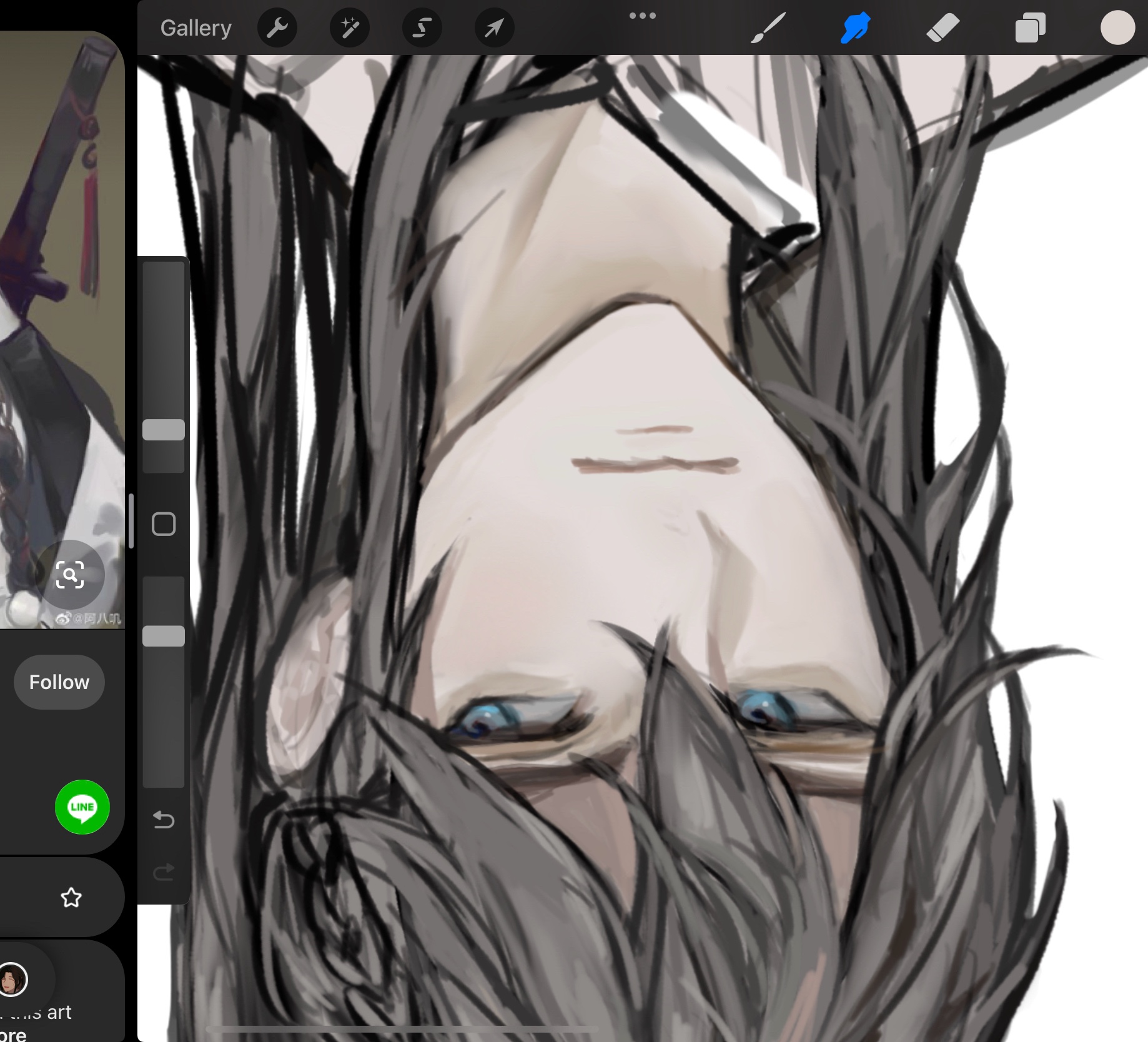Tap the visual search lens icon
The width and height of the screenshot is (1148, 1042).
click(70, 575)
